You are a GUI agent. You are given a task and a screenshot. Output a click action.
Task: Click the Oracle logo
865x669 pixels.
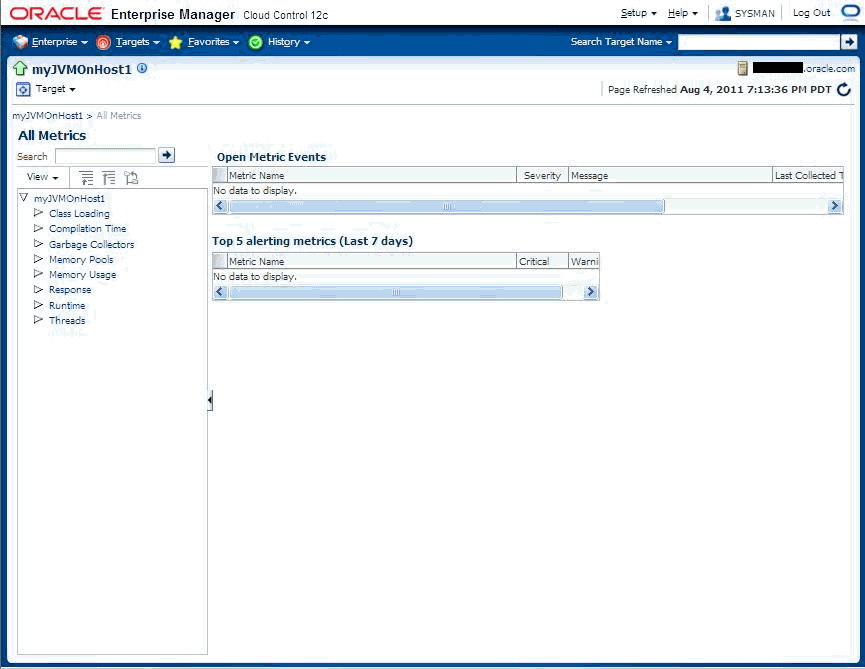tap(57, 14)
